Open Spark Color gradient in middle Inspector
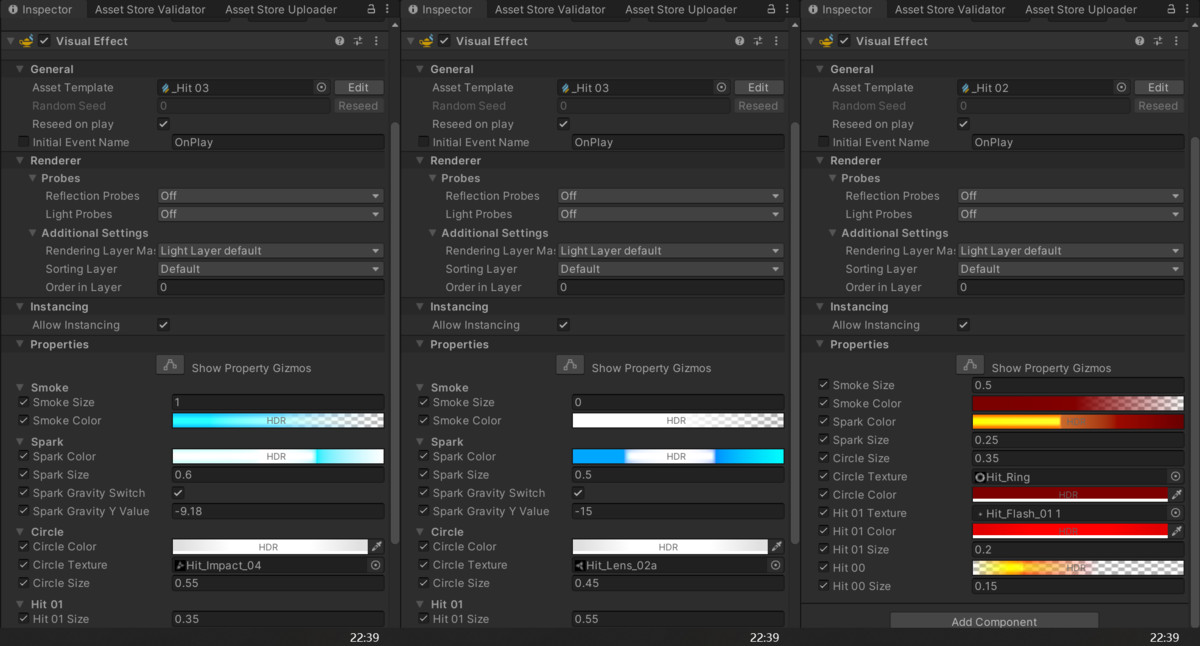Image resolution: width=1200 pixels, height=646 pixels. click(x=678, y=457)
